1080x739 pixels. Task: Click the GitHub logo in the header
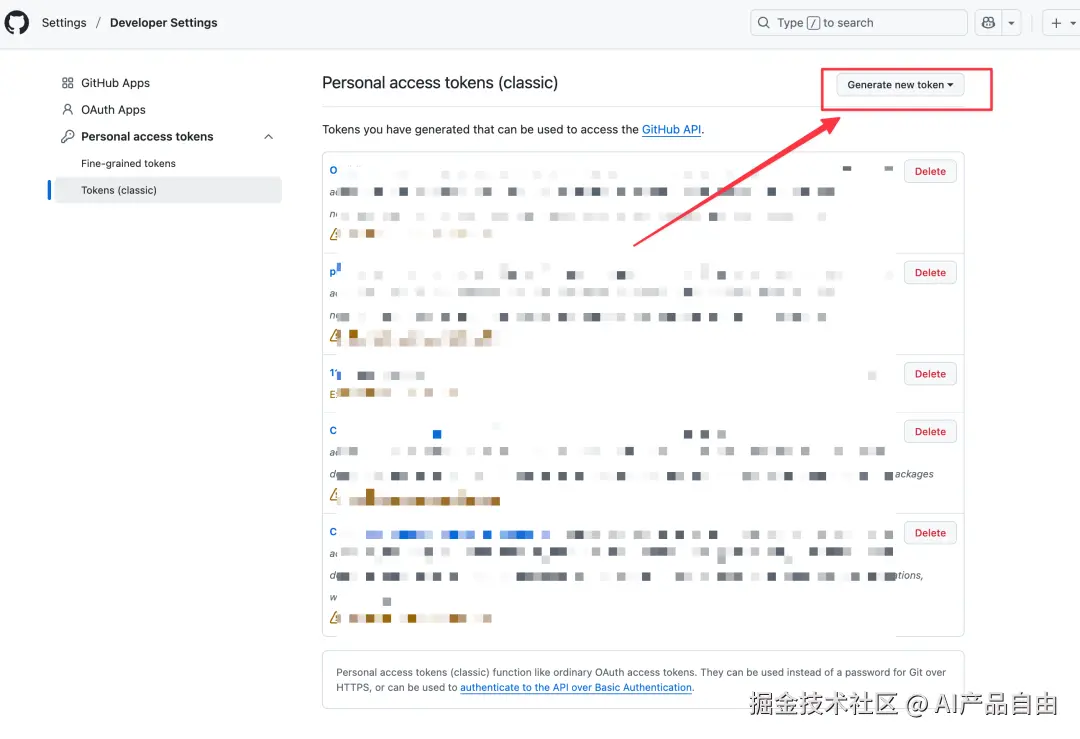coord(16,22)
